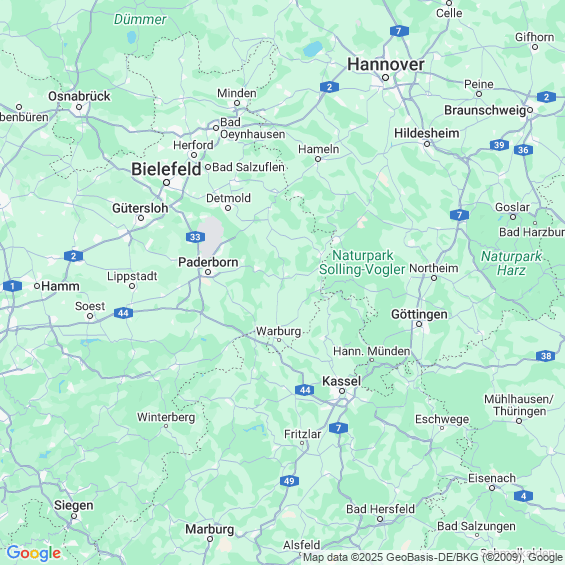Click the A49 highway shield south of Fritzlar
Viewport: 565px width, 565px height.
tap(289, 481)
